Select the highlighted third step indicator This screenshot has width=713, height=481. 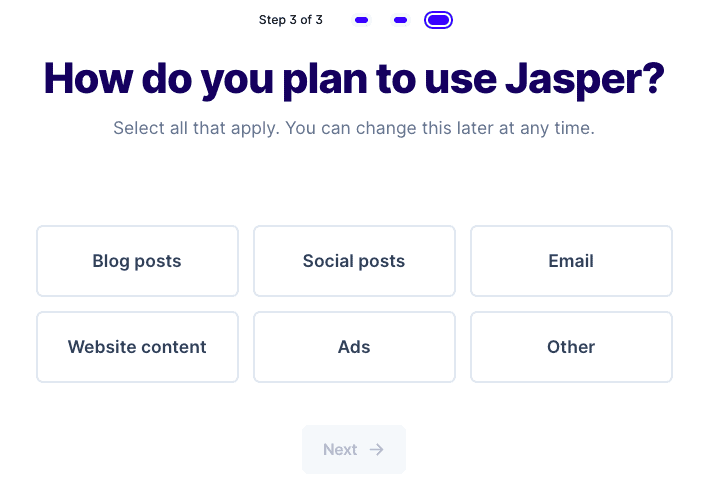point(438,20)
